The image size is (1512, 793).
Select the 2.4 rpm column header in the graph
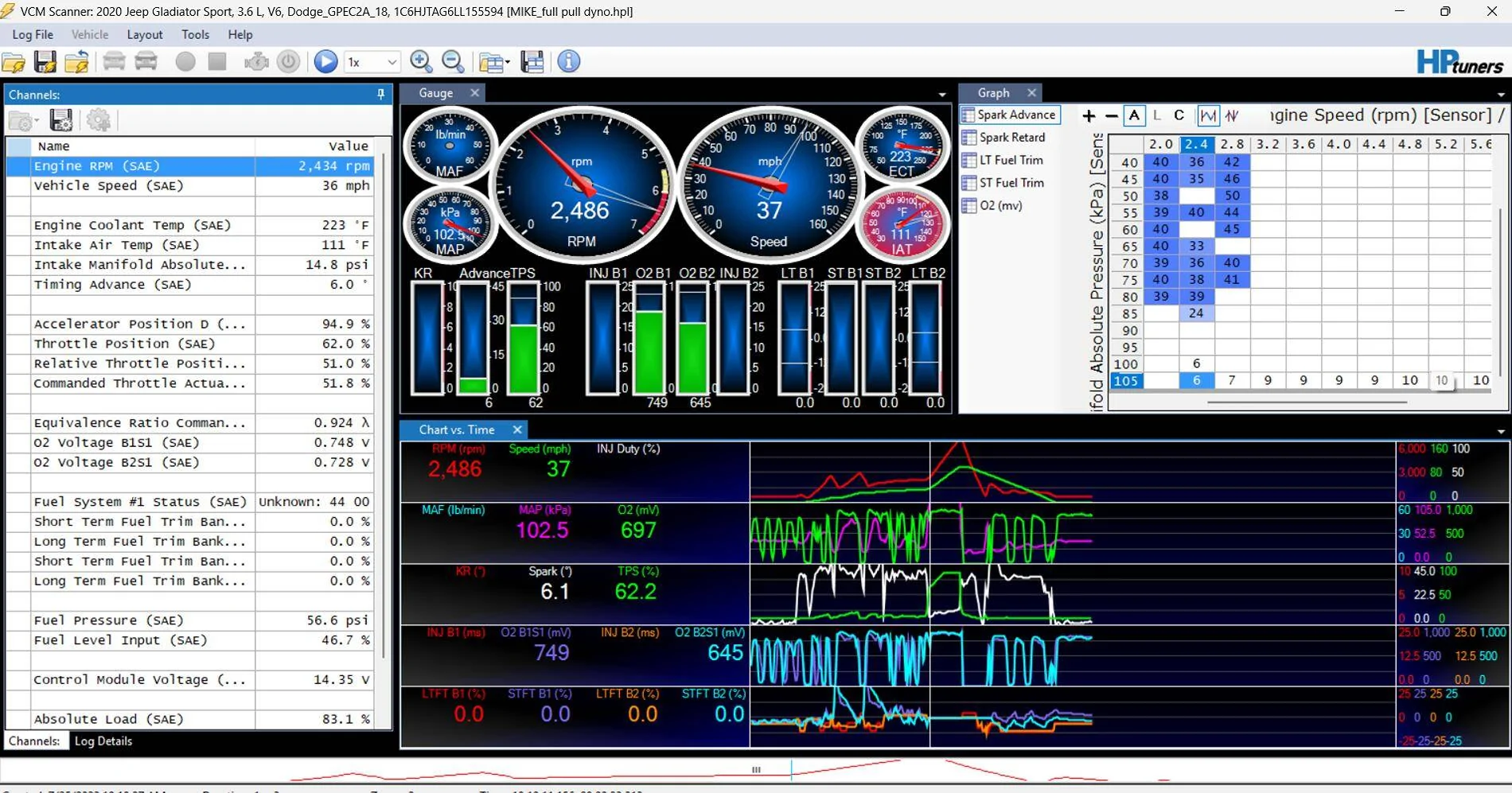1196,144
